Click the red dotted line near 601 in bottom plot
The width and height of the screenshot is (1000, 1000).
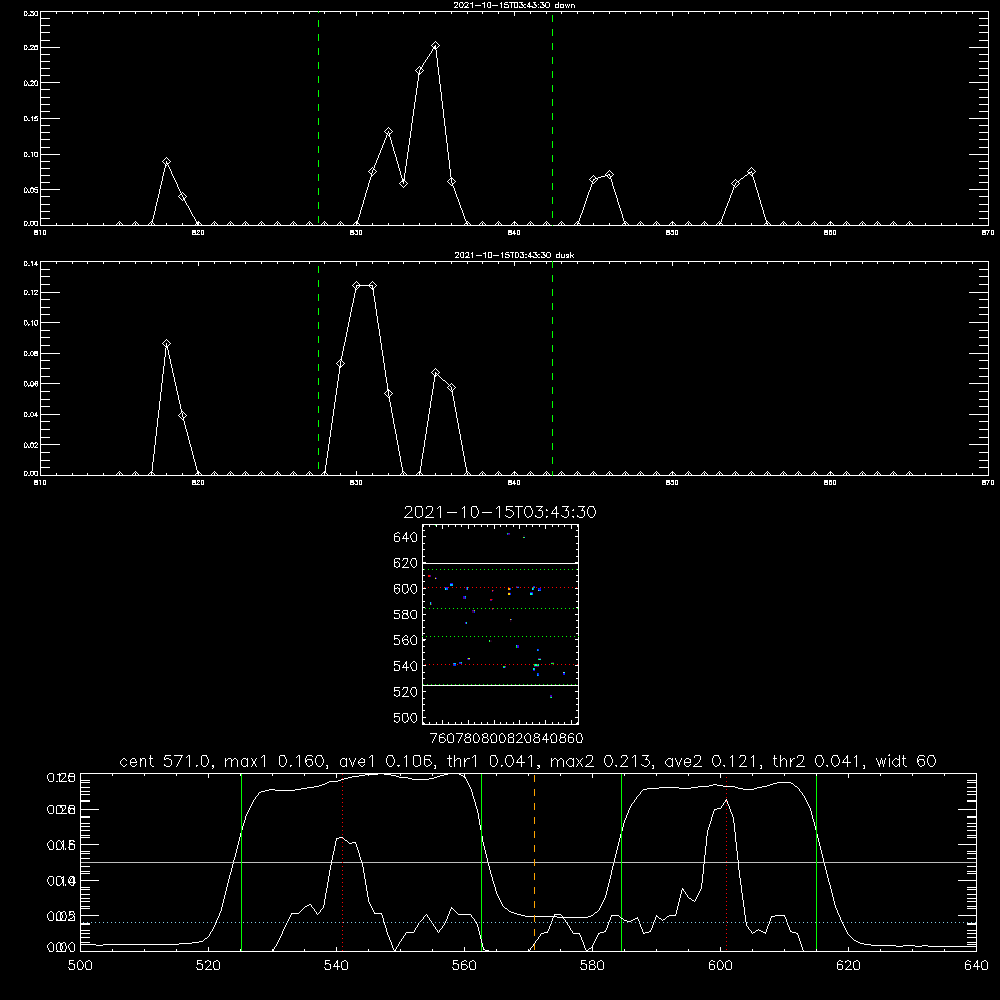(x=726, y=861)
